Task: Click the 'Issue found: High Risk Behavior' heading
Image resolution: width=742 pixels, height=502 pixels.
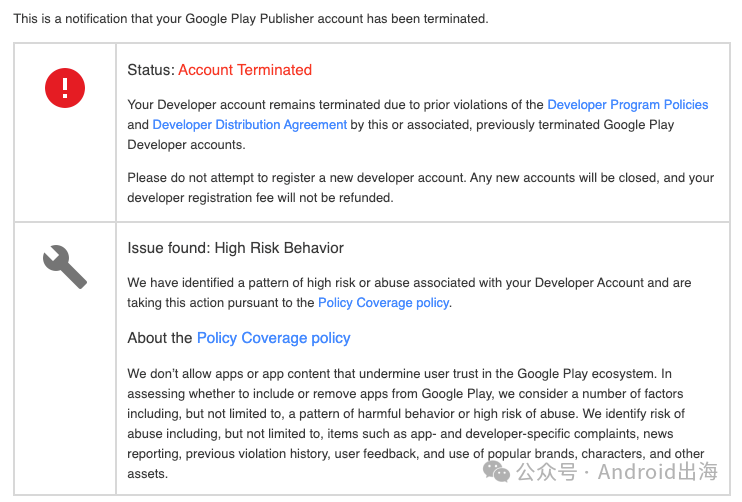Action: coord(235,248)
